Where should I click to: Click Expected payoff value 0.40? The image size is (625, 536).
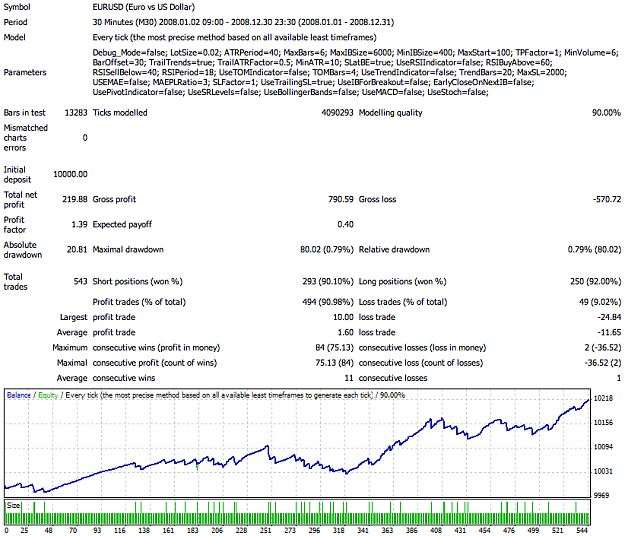click(x=345, y=224)
